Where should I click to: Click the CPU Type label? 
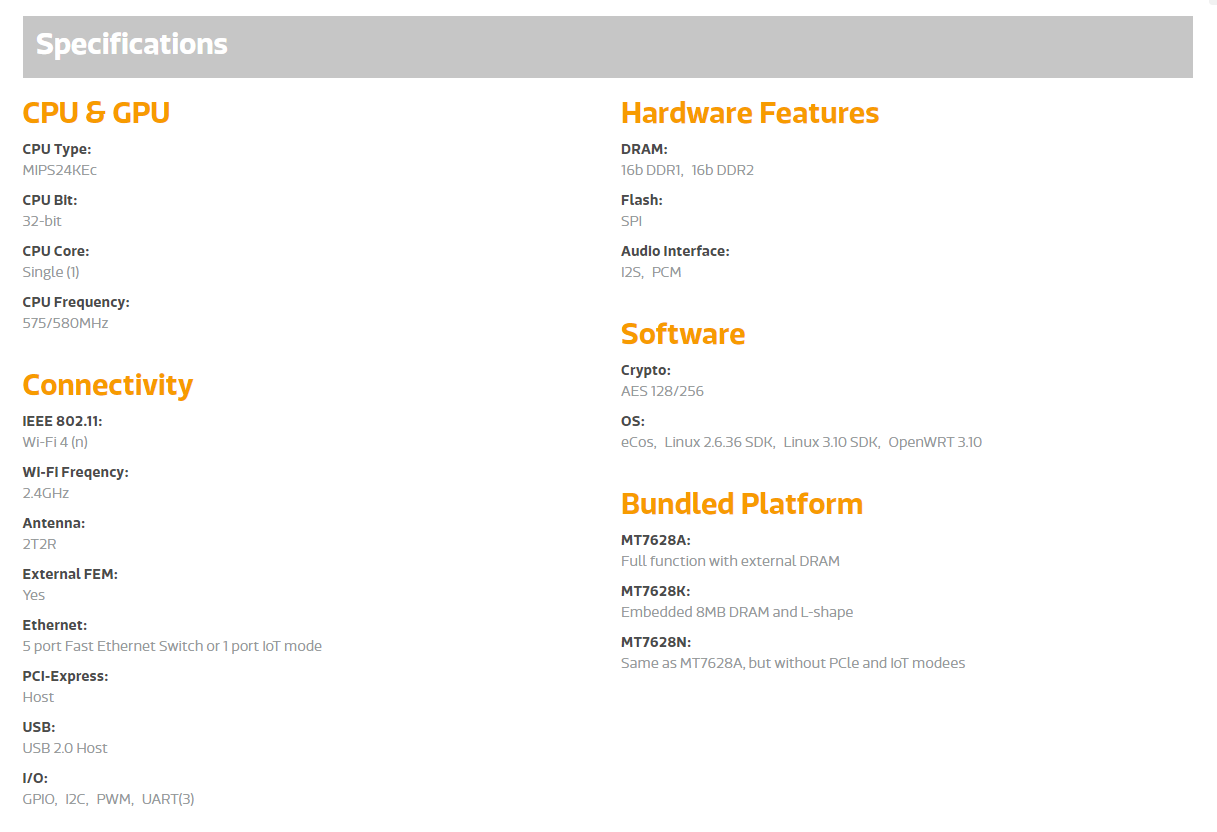pyautogui.click(x=57, y=149)
